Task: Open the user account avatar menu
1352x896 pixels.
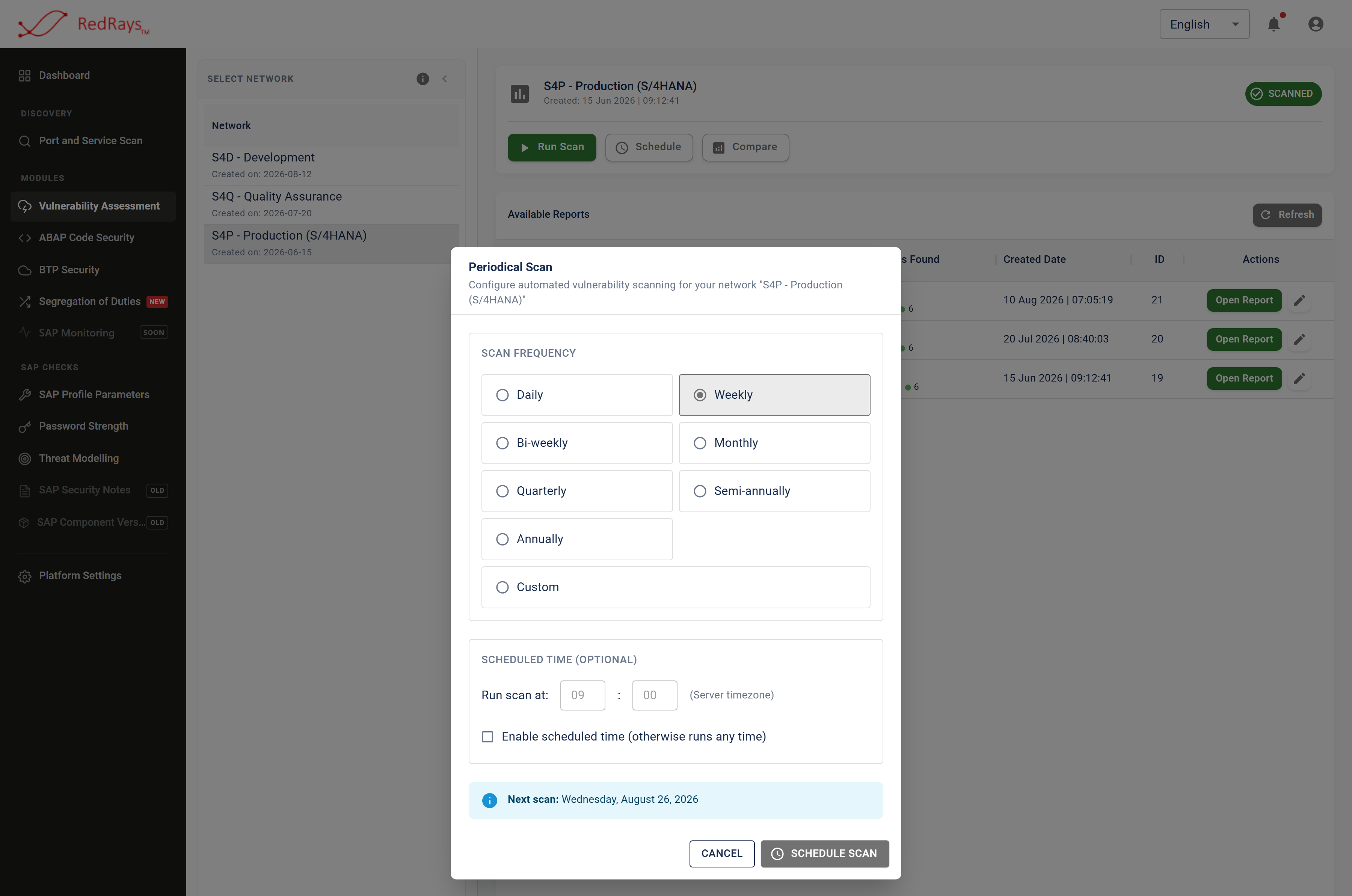Action: tap(1316, 24)
